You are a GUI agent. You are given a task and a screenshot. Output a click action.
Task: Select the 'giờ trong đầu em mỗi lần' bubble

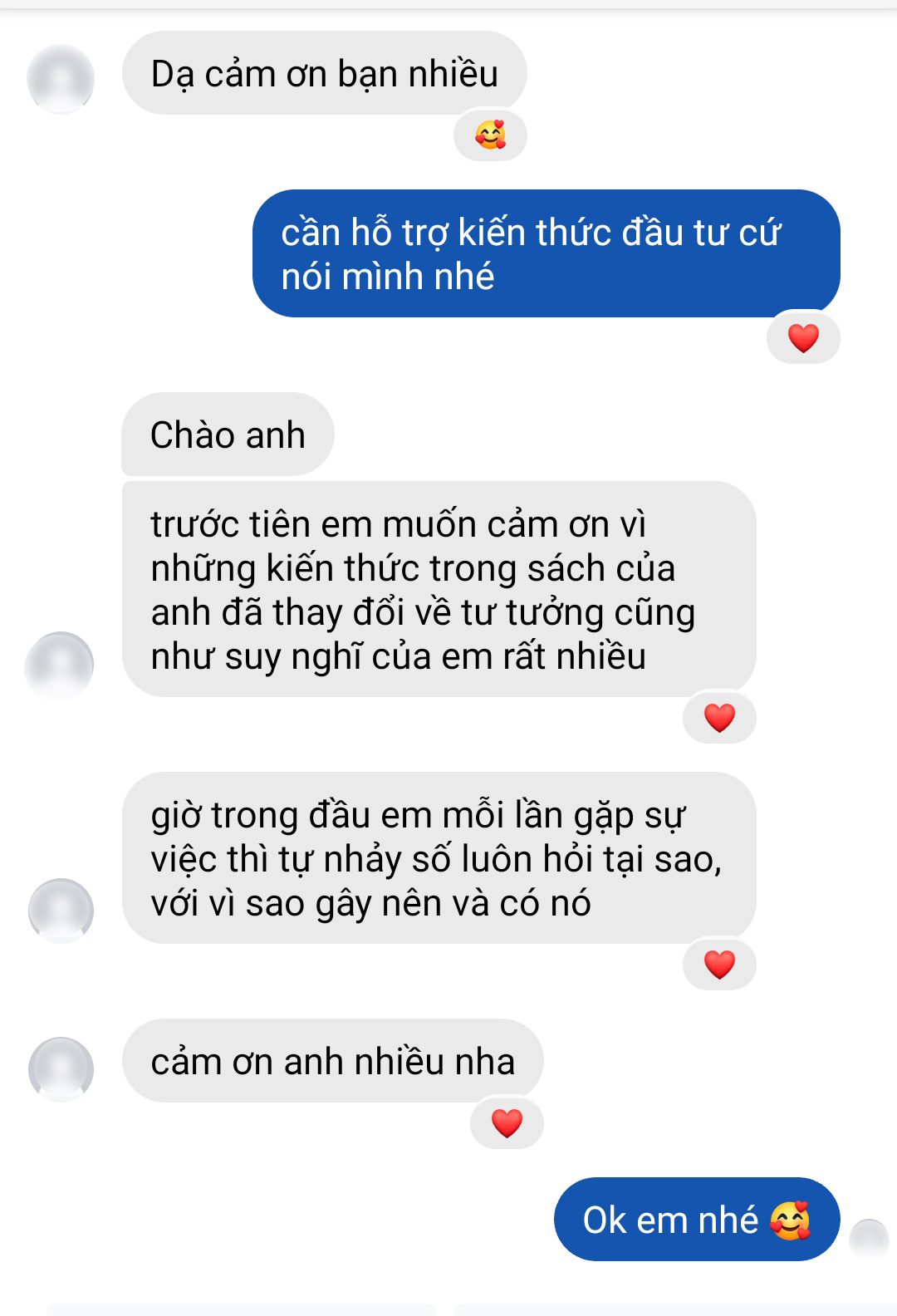(439, 858)
